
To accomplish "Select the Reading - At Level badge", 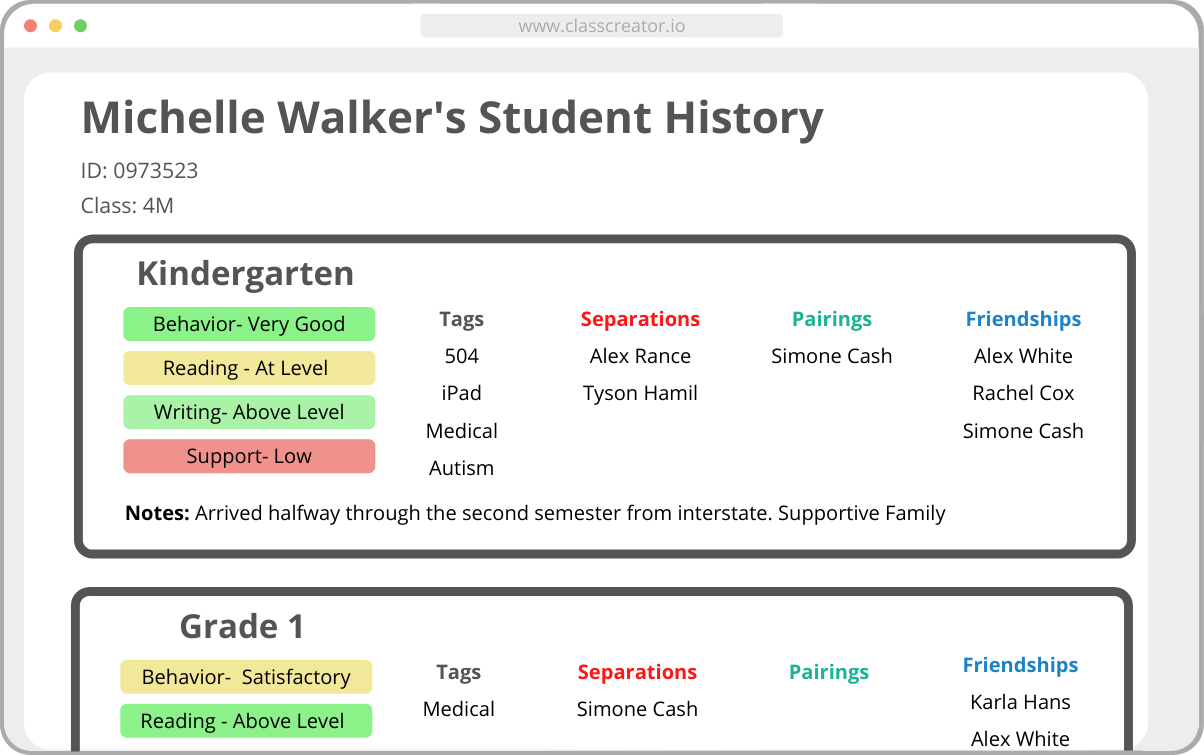I will click(x=249, y=368).
